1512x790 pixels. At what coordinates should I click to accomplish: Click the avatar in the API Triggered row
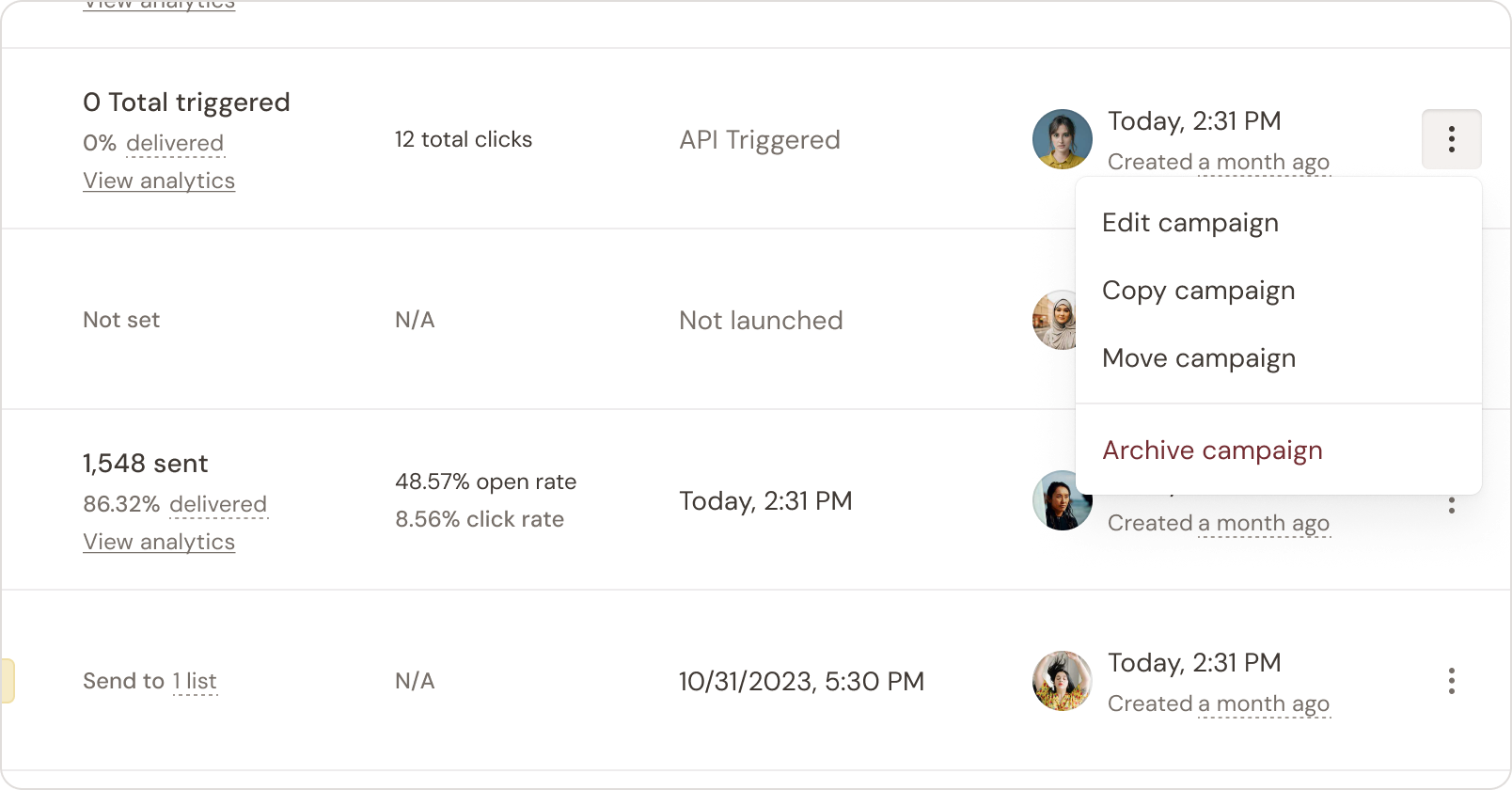[1063, 139]
